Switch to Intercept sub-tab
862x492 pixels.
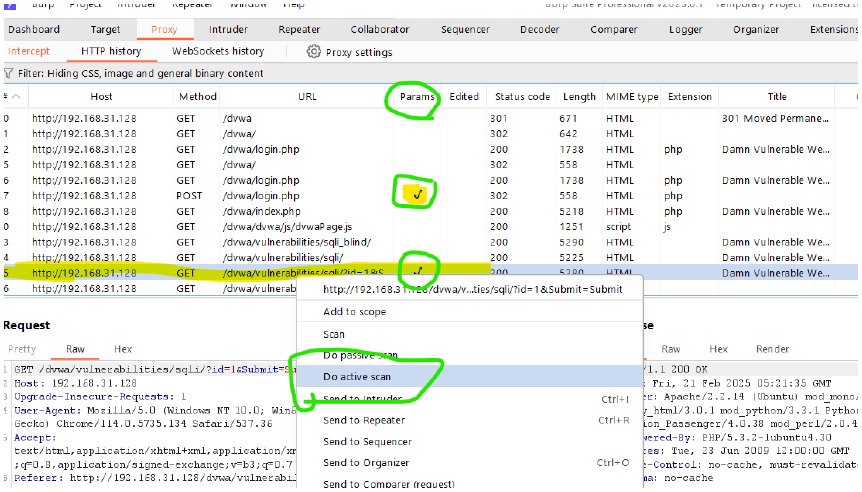[x=29, y=51]
